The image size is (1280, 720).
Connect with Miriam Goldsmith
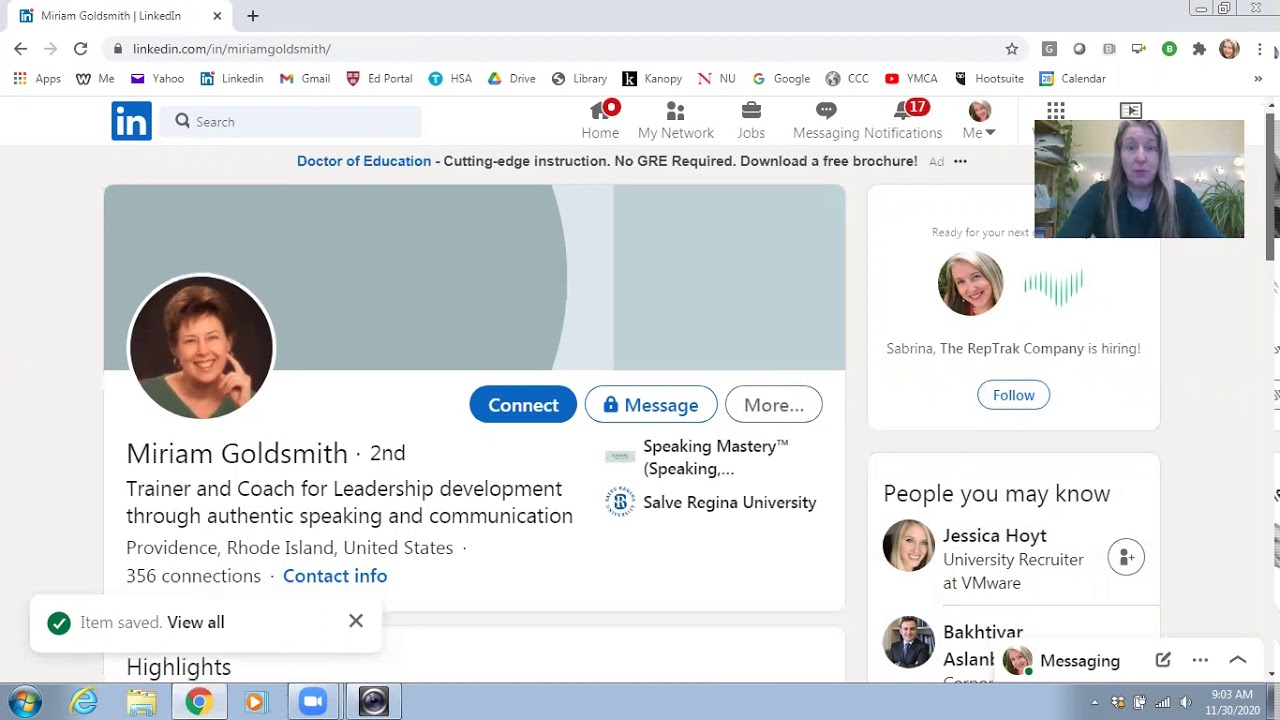tap(523, 404)
